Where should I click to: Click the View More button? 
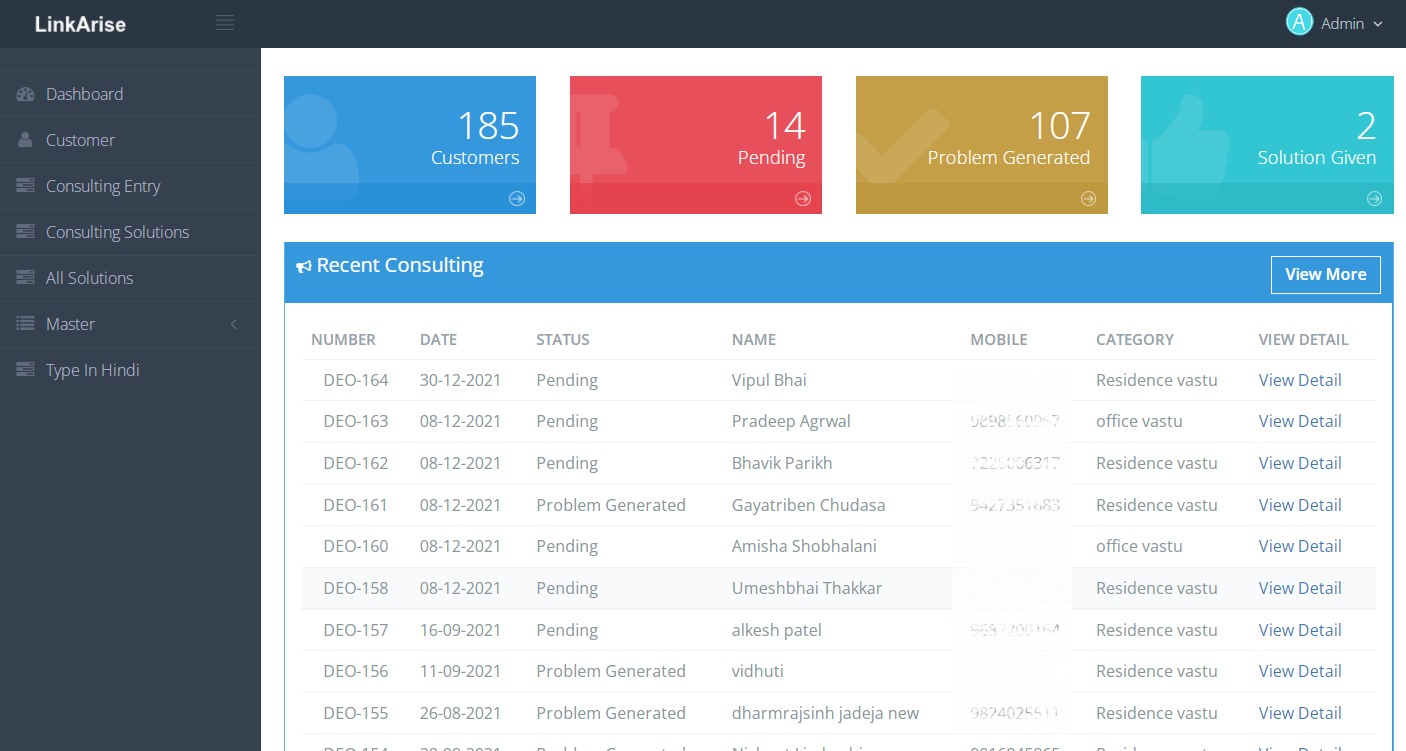tap(1326, 275)
